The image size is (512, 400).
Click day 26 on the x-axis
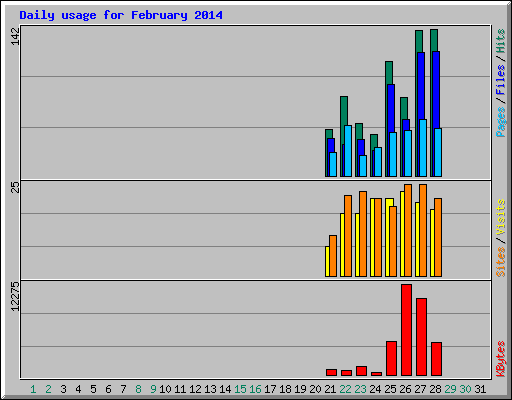pyautogui.click(x=405, y=389)
